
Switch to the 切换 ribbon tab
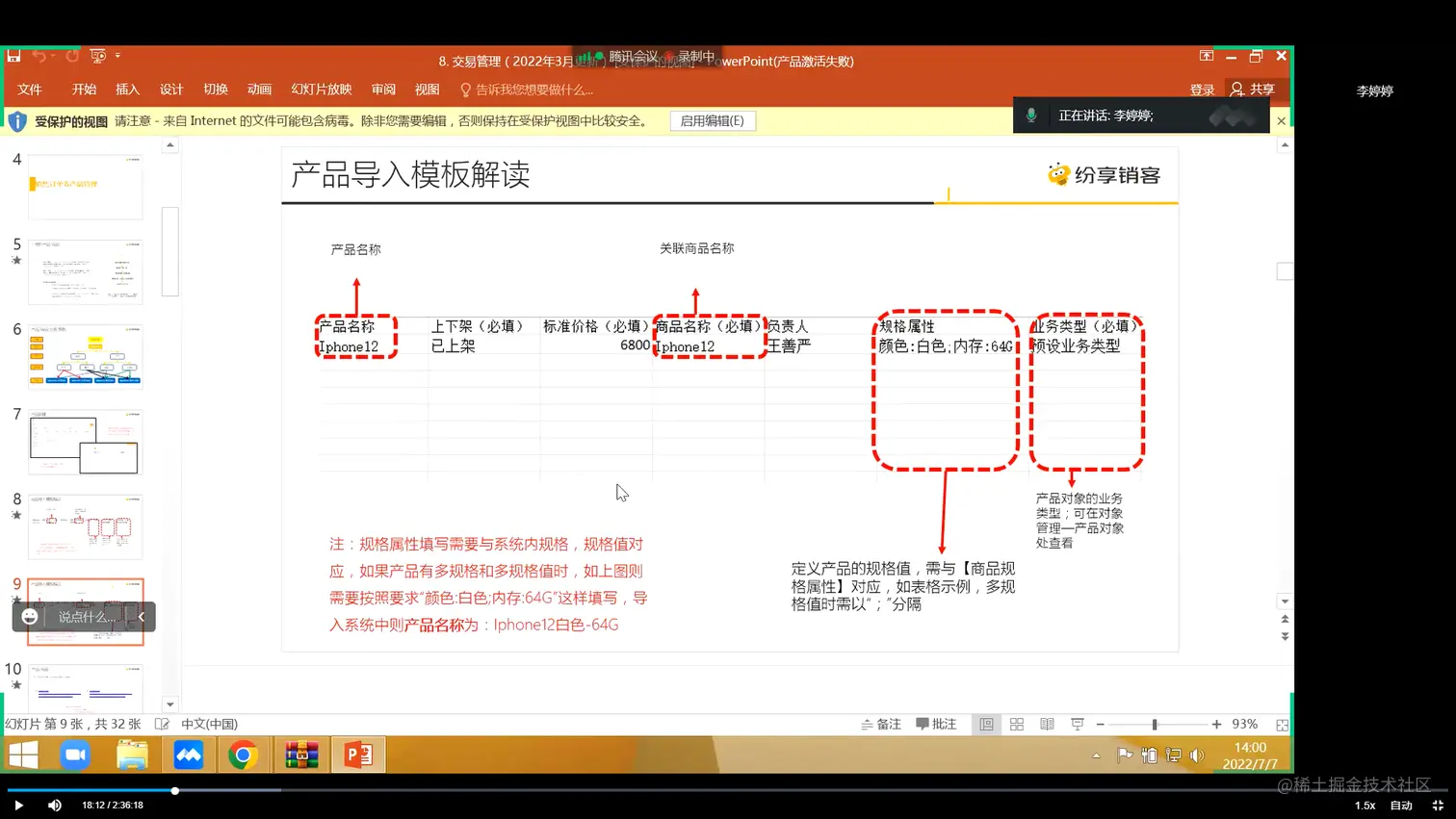click(216, 90)
